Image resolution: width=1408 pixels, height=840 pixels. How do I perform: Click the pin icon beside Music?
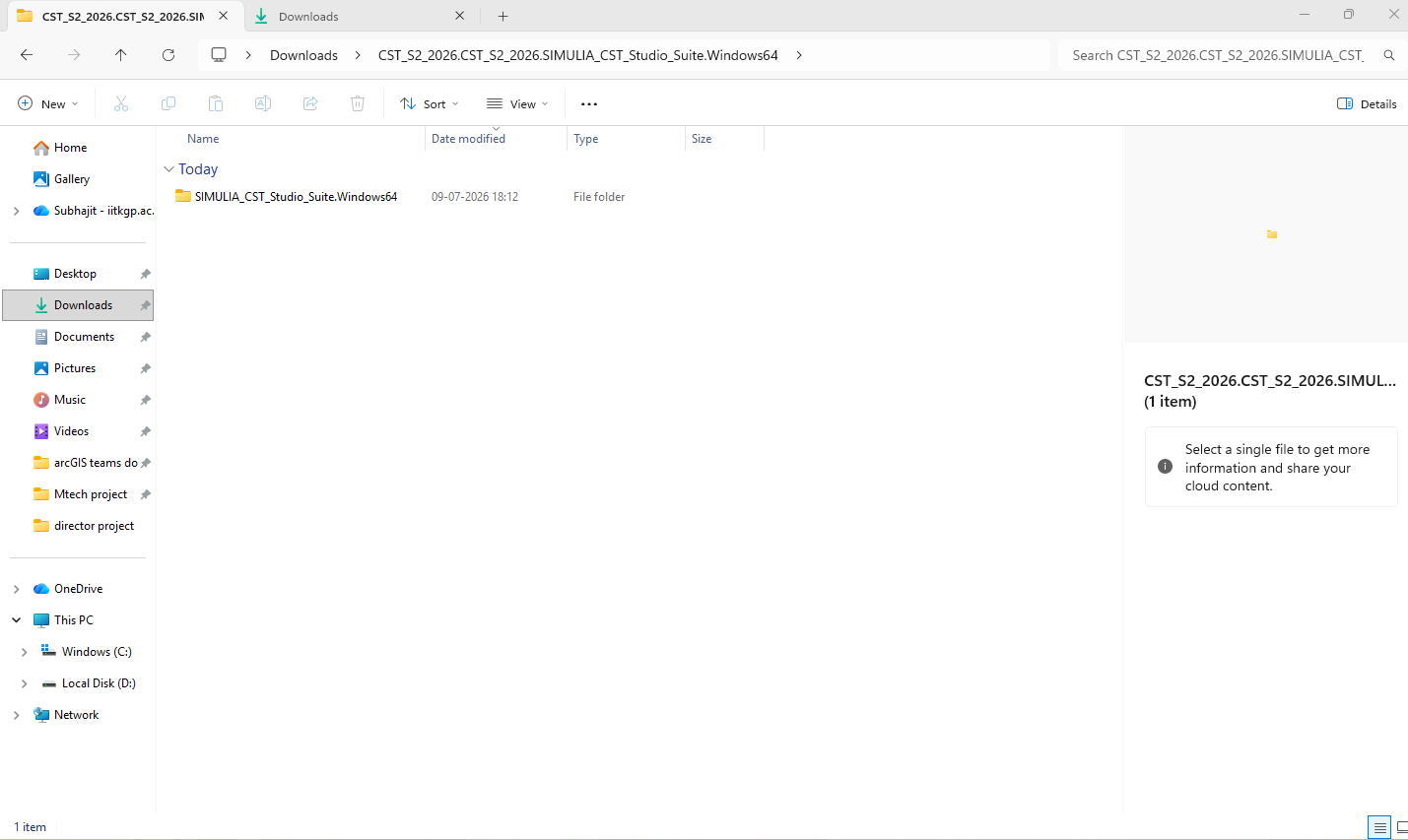(x=145, y=400)
